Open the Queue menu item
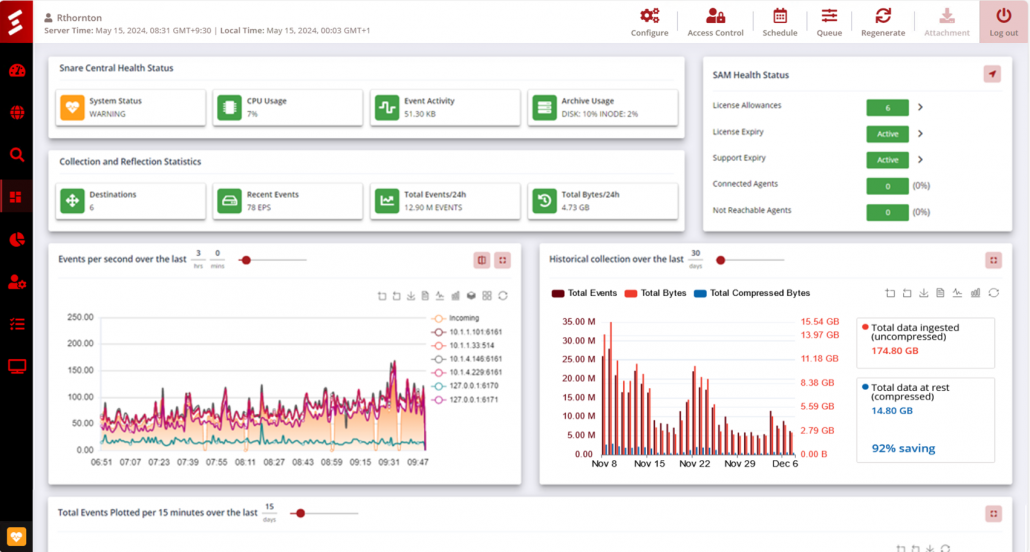The image size is (1030, 552). pyautogui.click(x=829, y=22)
